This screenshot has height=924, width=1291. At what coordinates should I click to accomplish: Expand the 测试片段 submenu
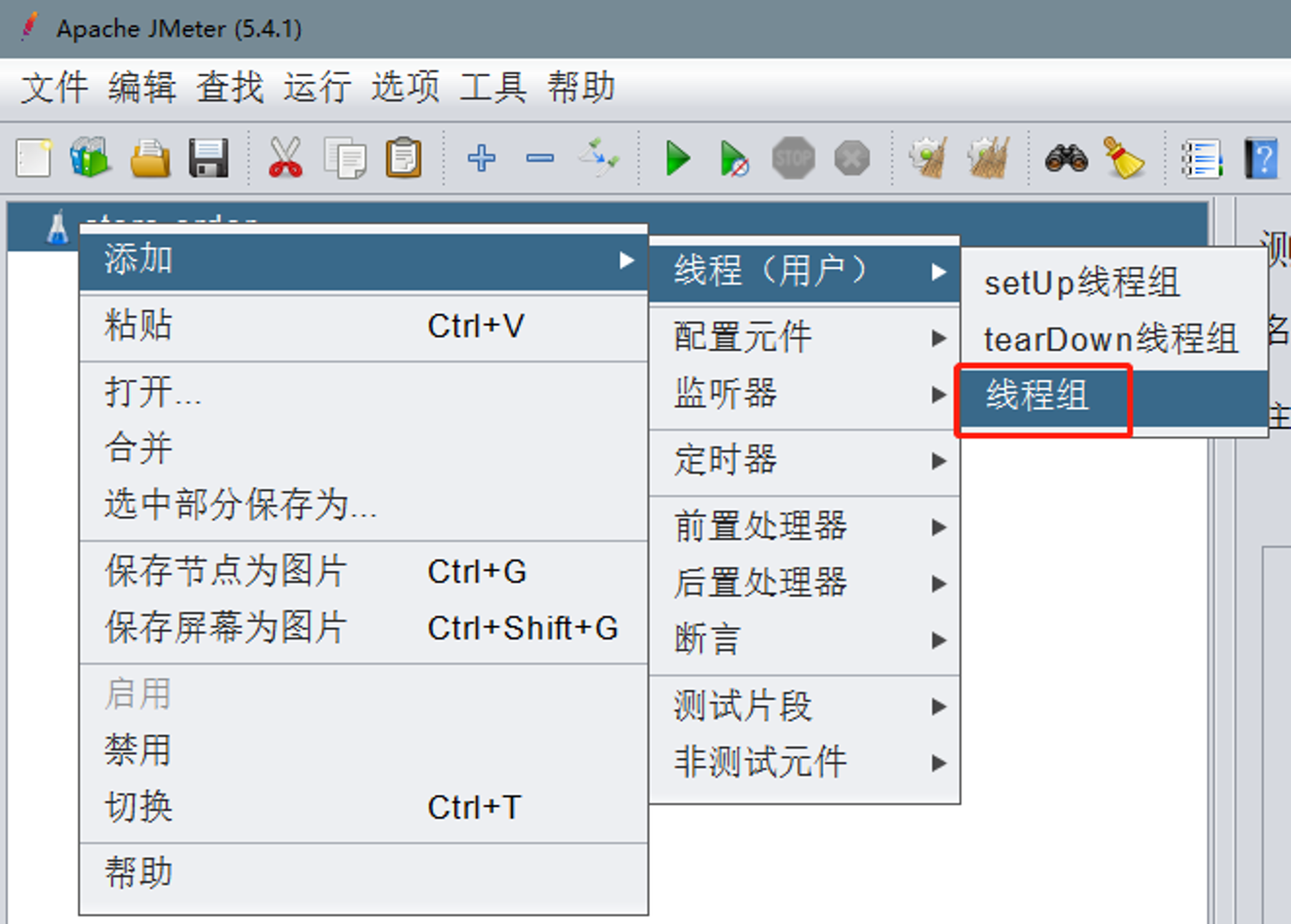point(804,706)
